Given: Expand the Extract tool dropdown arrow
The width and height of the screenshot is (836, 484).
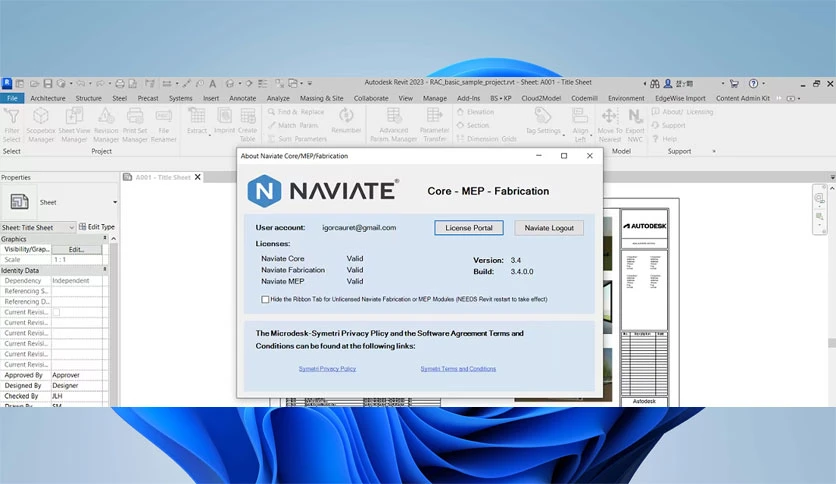Looking at the screenshot, I should 210,135.
